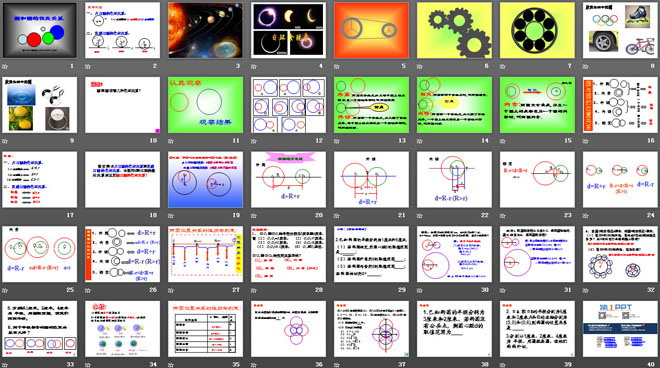Select slide 27 with dashed bar chart

205,254
